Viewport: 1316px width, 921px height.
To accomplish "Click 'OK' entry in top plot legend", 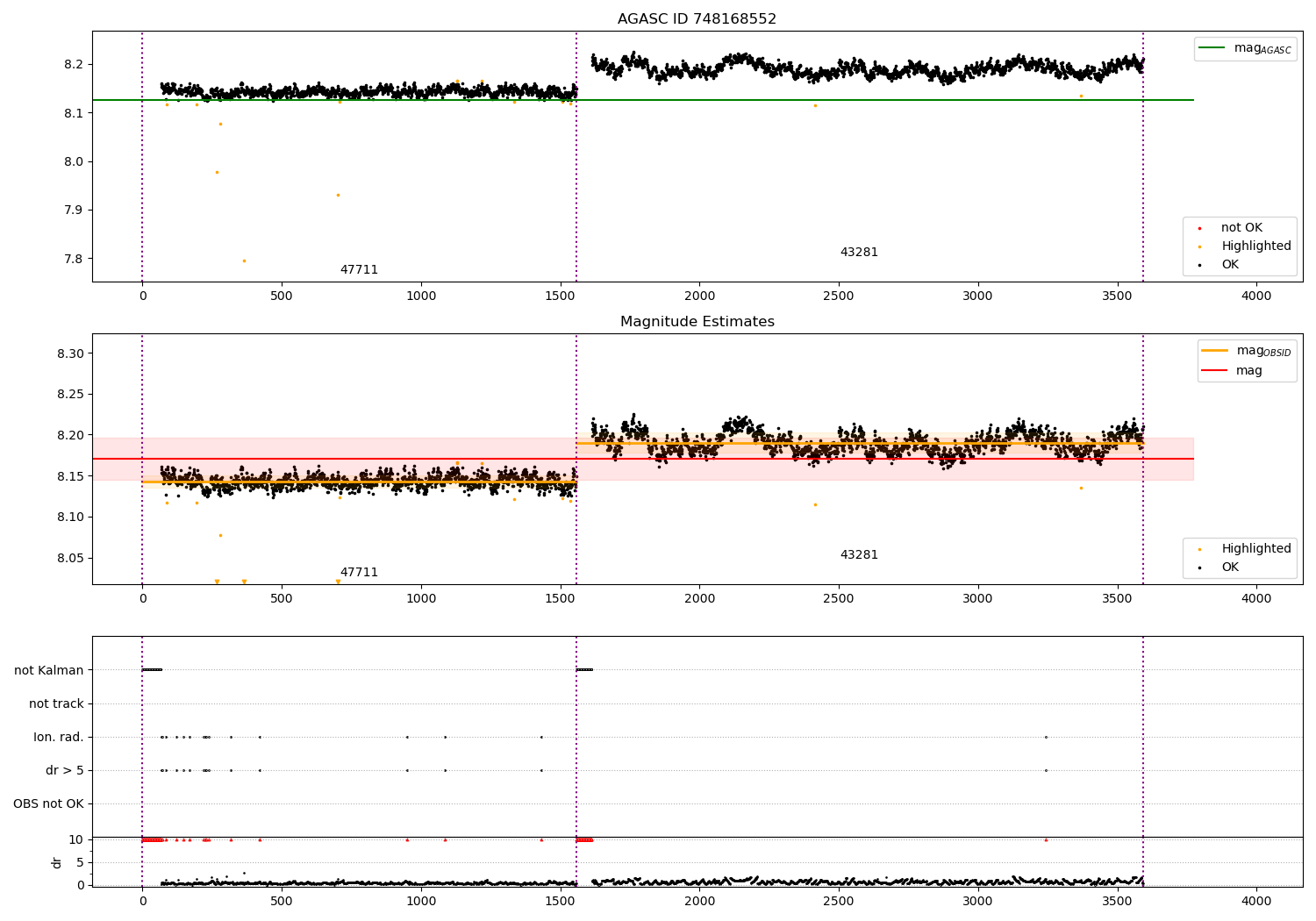I will pyautogui.click(x=1230, y=265).
